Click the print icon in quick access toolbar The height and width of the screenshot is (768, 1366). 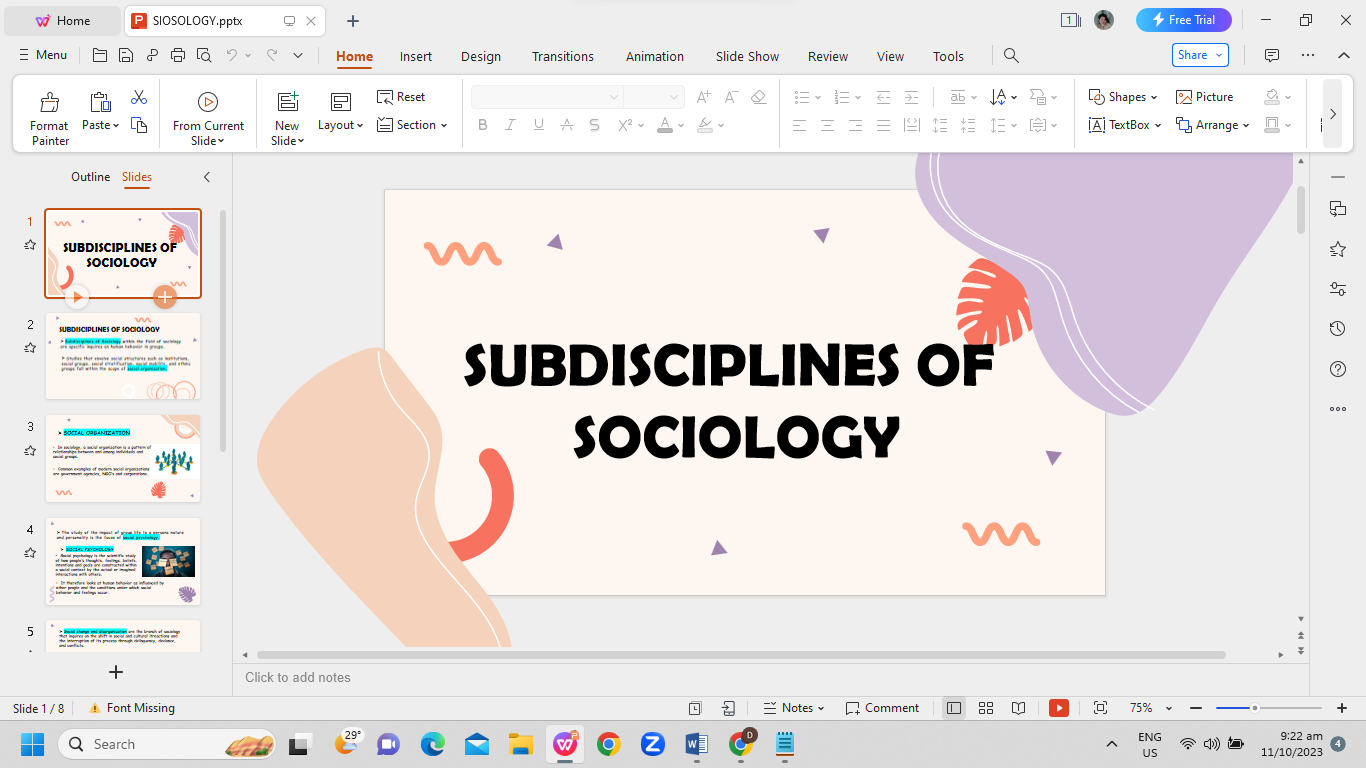pyautogui.click(x=178, y=55)
